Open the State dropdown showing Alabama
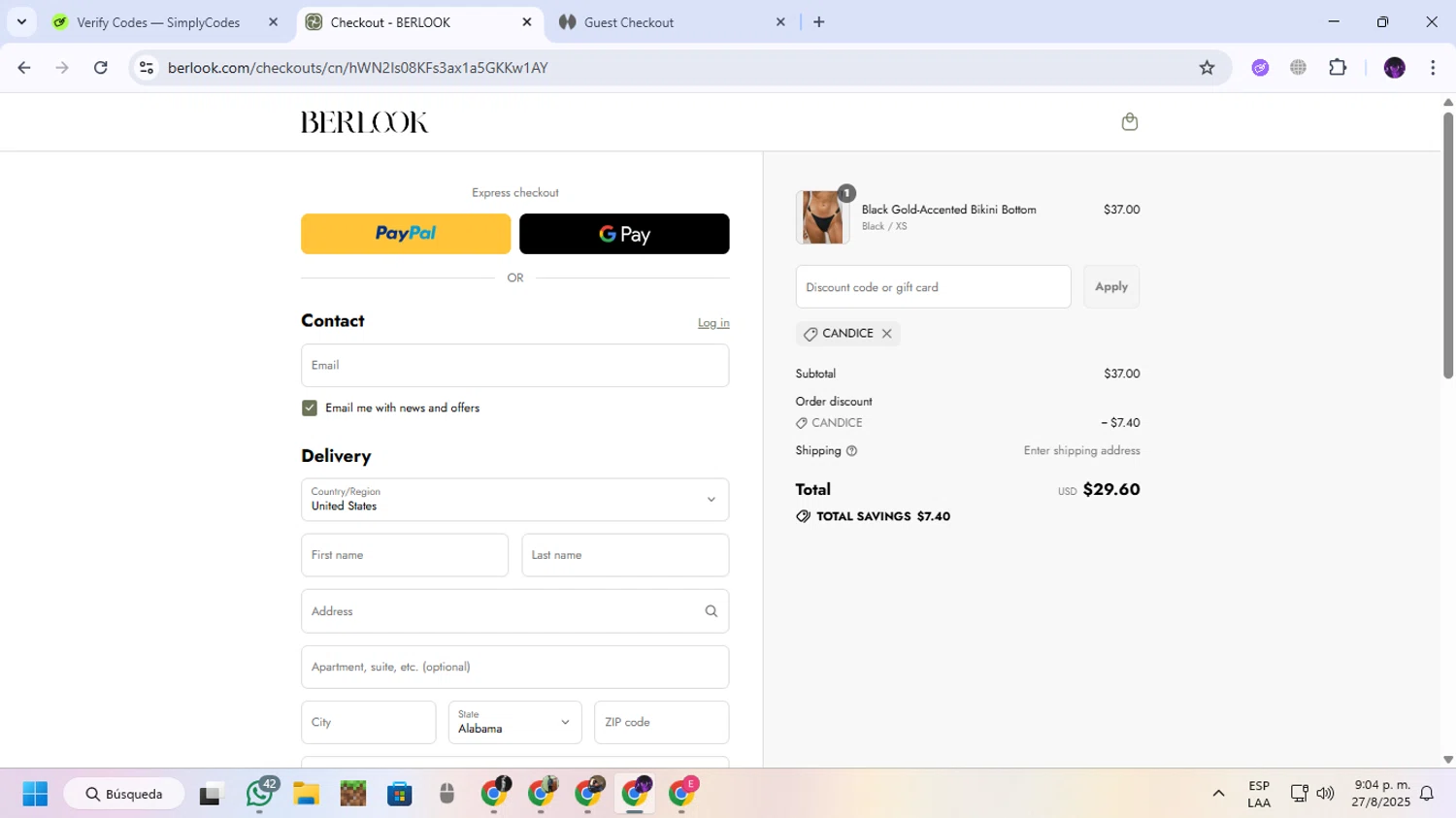 [514, 723]
